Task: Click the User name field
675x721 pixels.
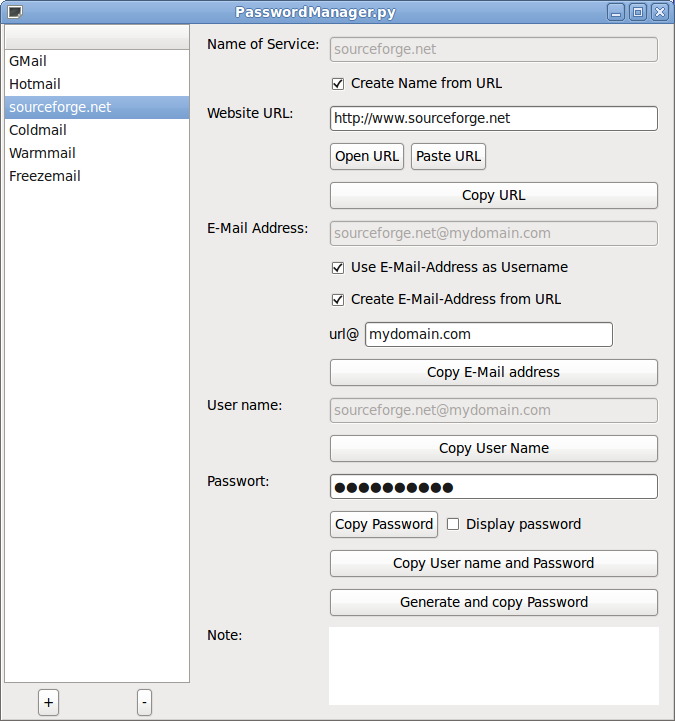Action: [x=494, y=410]
